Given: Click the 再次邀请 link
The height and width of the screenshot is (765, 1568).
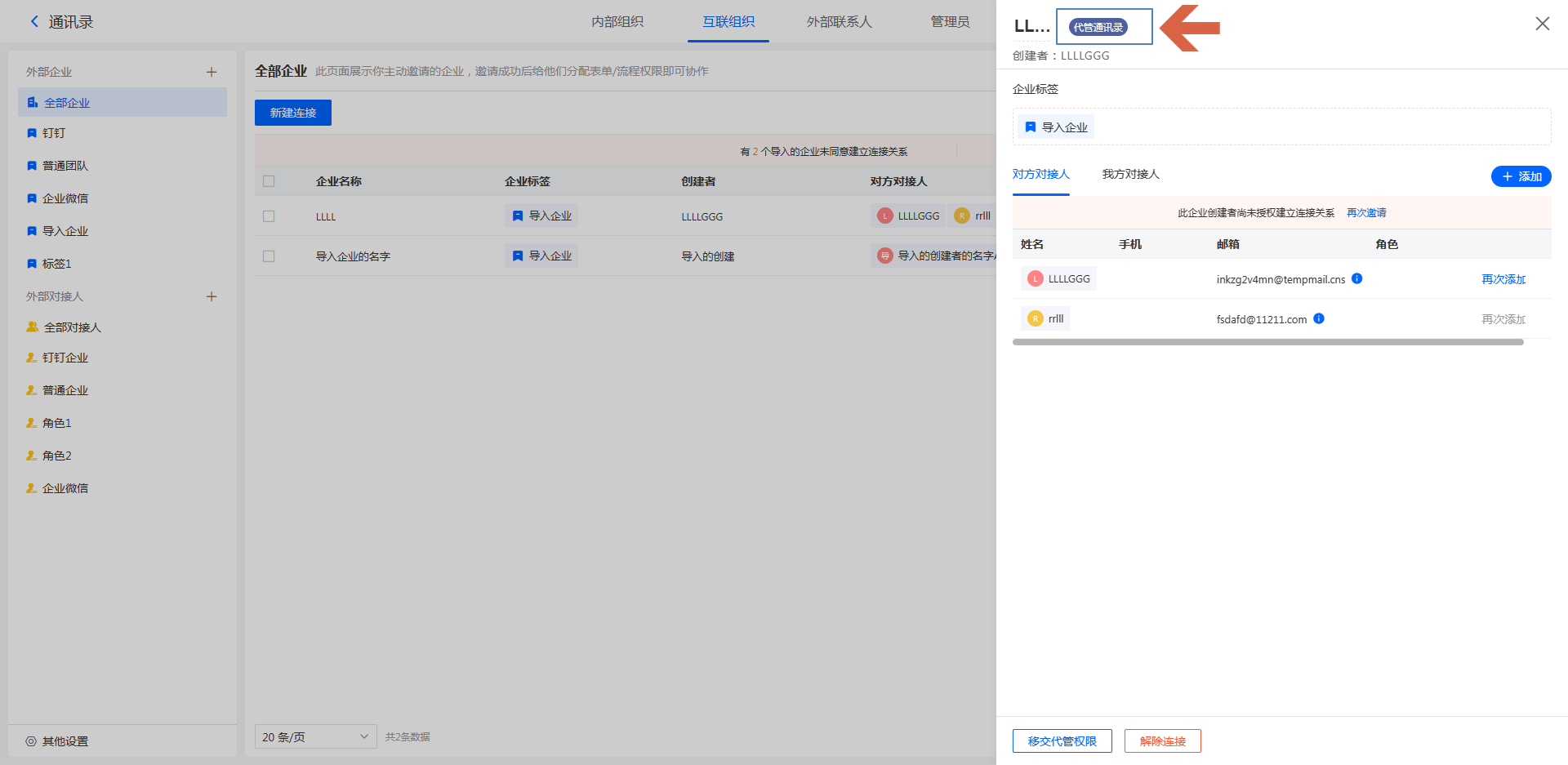Looking at the screenshot, I should click(1366, 213).
